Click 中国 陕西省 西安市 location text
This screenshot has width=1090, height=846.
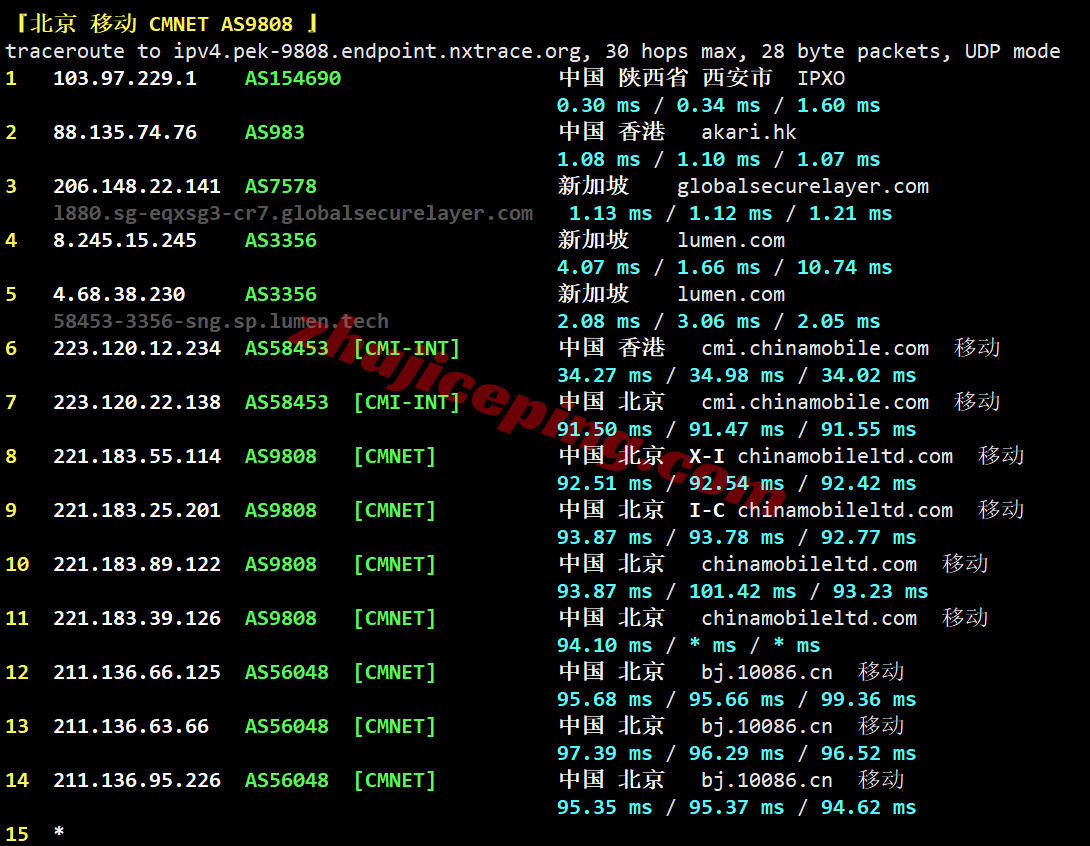click(x=665, y=78)
